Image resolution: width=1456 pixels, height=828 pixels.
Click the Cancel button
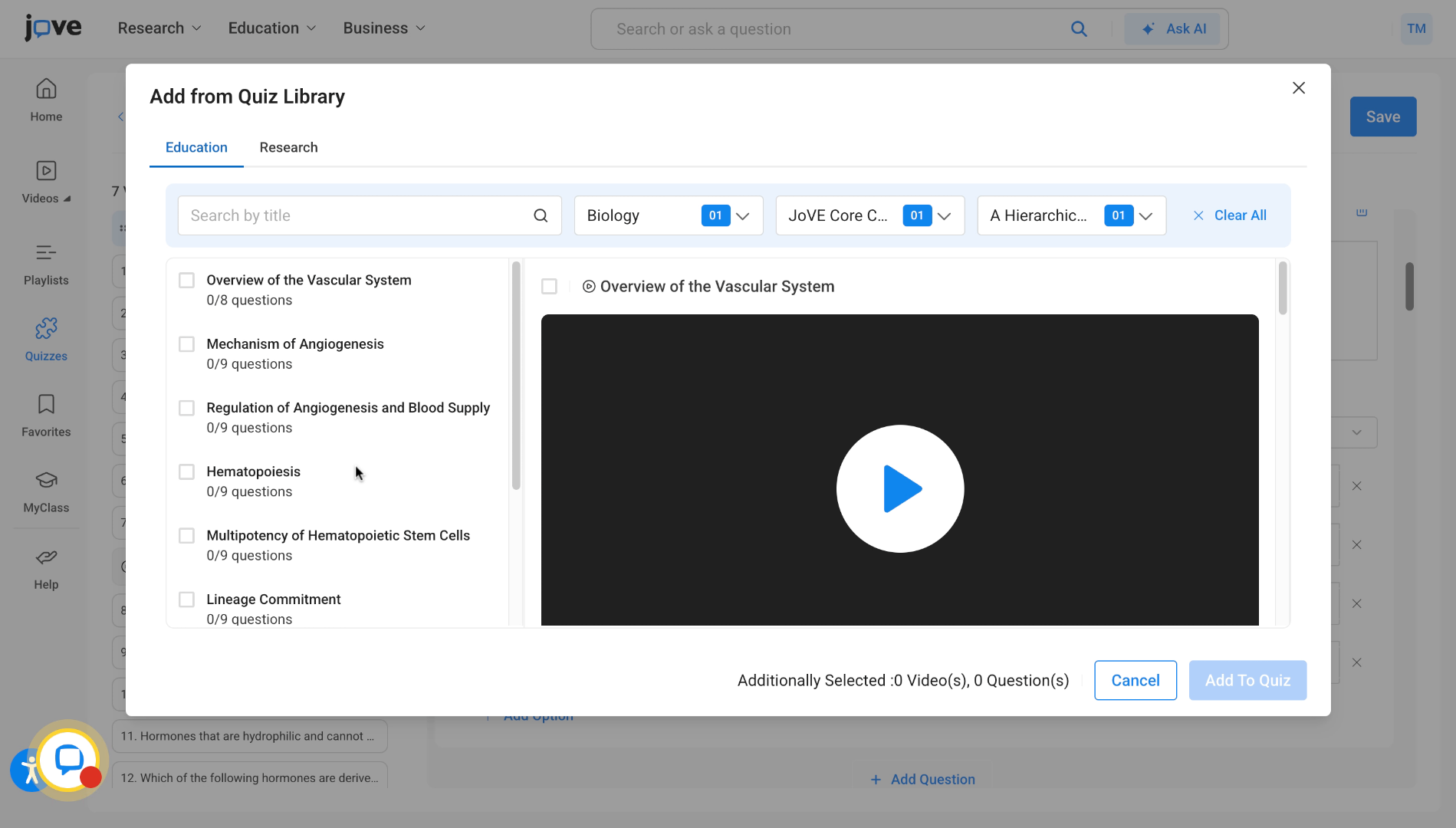pyautogui.click(x=1135, y=680)
